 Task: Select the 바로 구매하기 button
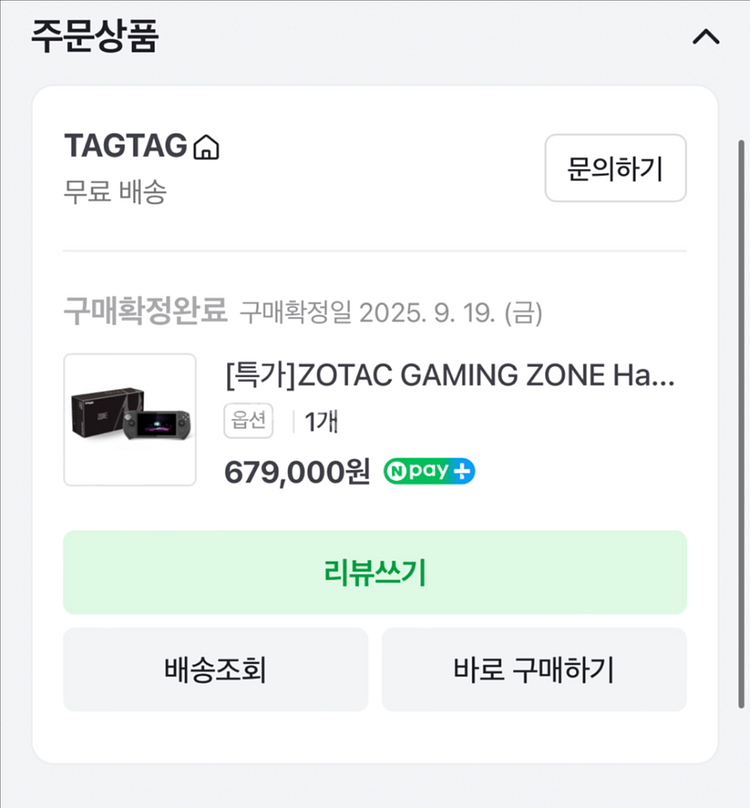click(534, 669)
